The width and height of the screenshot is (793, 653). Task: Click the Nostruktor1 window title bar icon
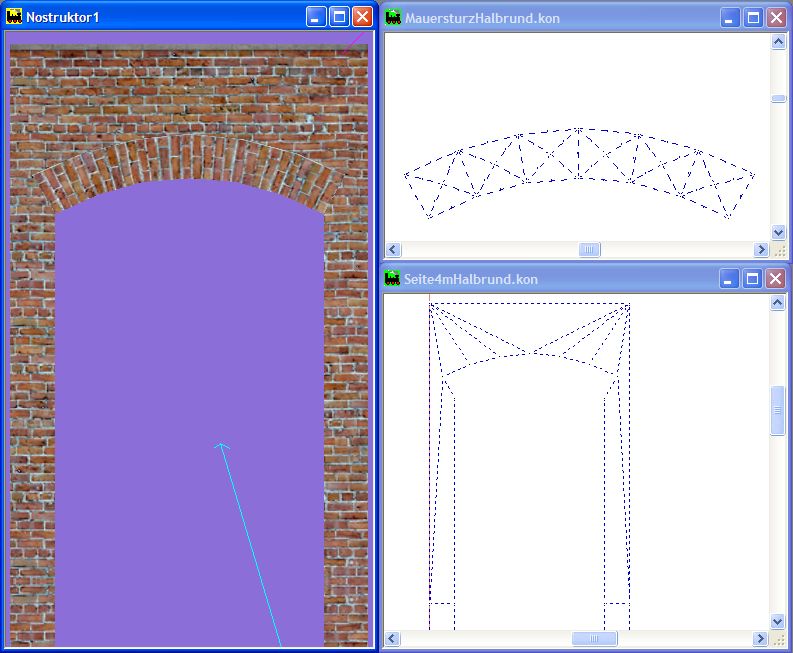click(x=14, y=17)
